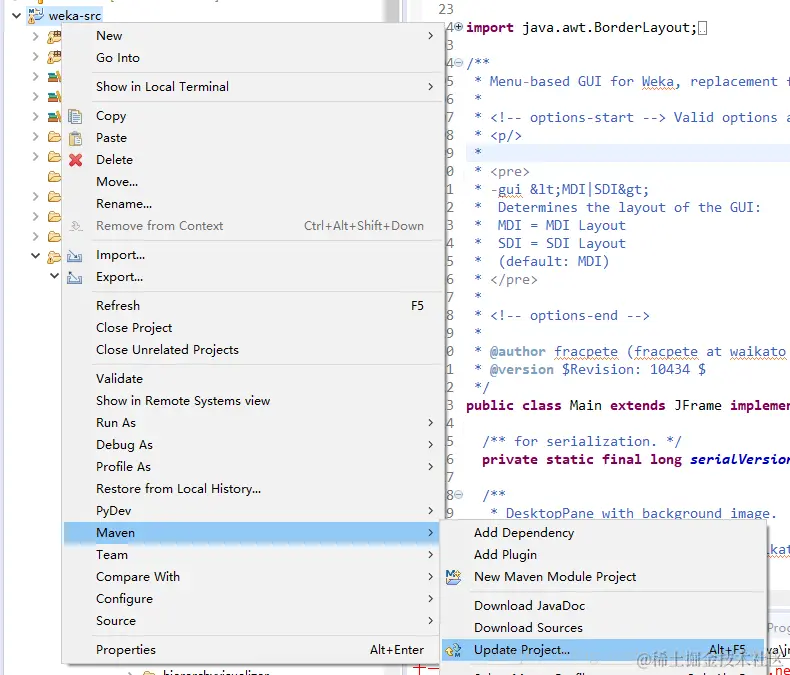Collapse the DesktopPane comment fold marker

[458, 495]
